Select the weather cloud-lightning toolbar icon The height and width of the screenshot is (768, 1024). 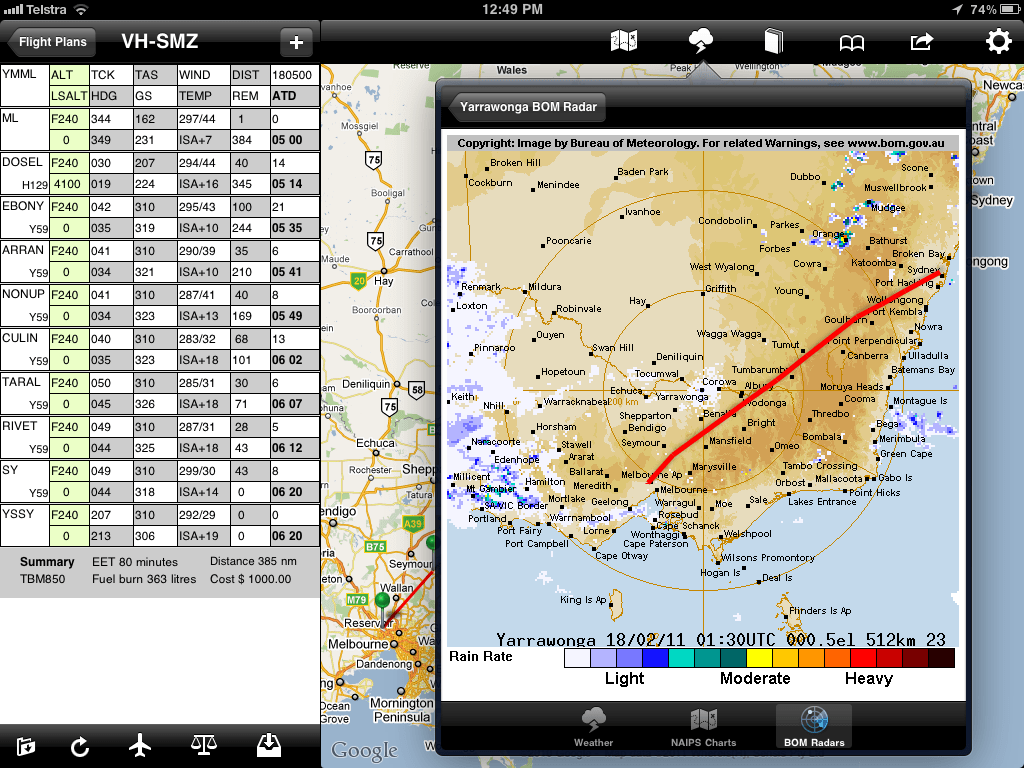pos(700,41)
